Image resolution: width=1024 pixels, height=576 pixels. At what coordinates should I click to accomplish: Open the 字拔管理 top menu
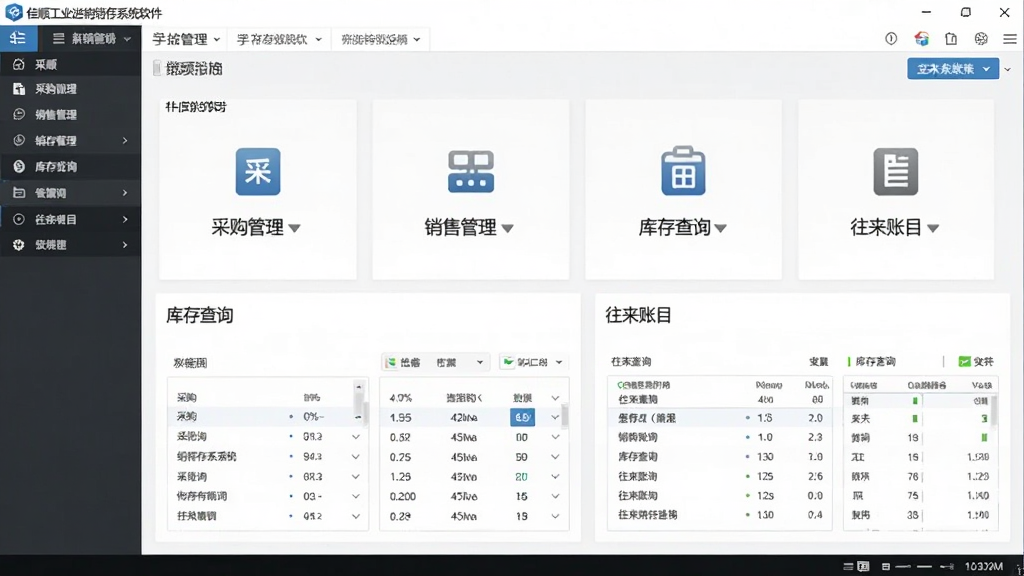click(x=185, y=39)
